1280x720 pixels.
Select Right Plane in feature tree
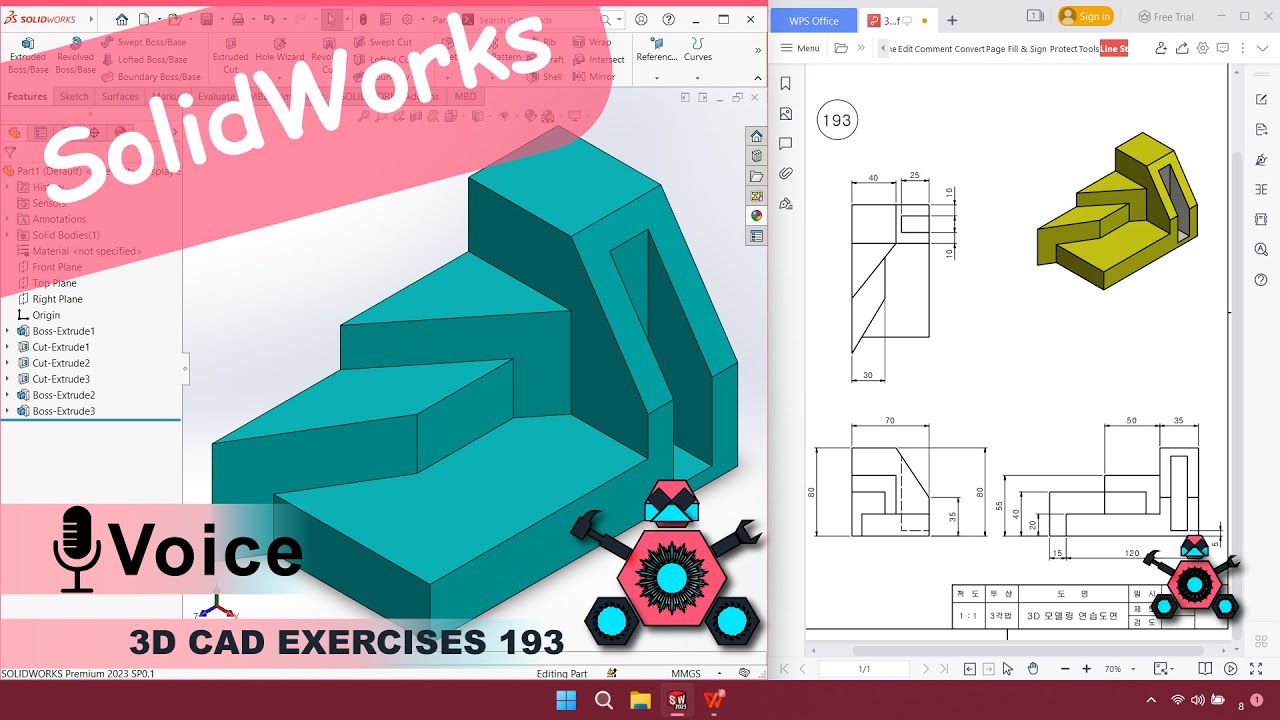click(x=57, y=299)
